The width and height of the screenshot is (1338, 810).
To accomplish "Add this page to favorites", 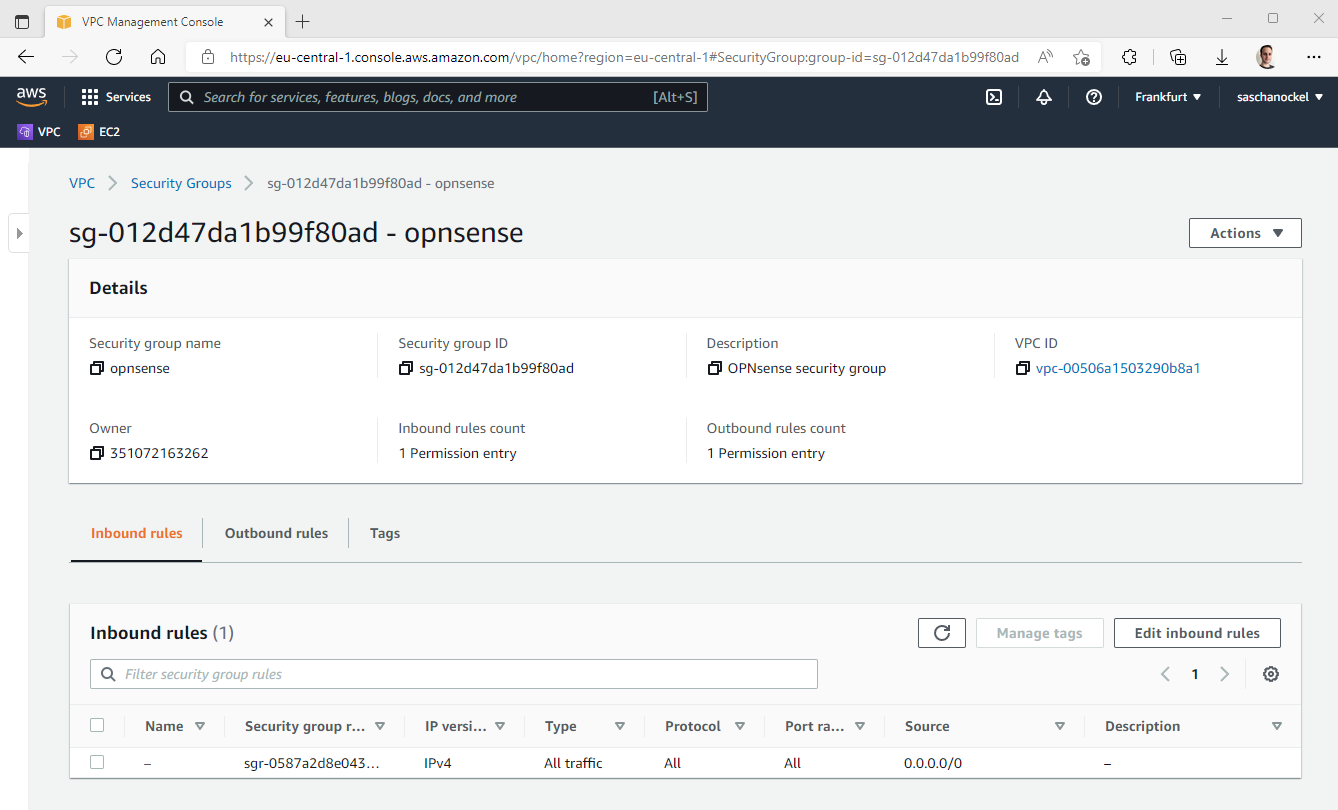I will [1081, 57].
